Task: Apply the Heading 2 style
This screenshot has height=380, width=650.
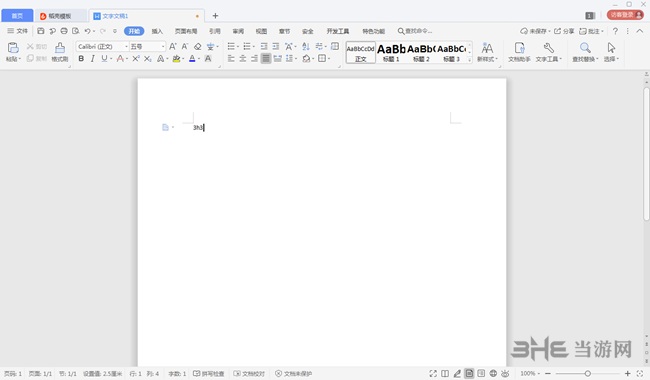Action: [x=421, y=52]
